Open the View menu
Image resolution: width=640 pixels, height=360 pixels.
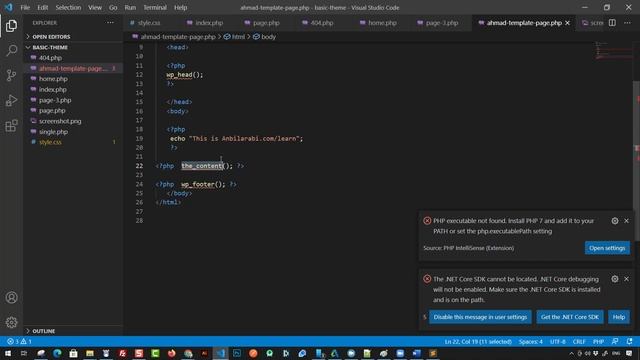[95, 7]
